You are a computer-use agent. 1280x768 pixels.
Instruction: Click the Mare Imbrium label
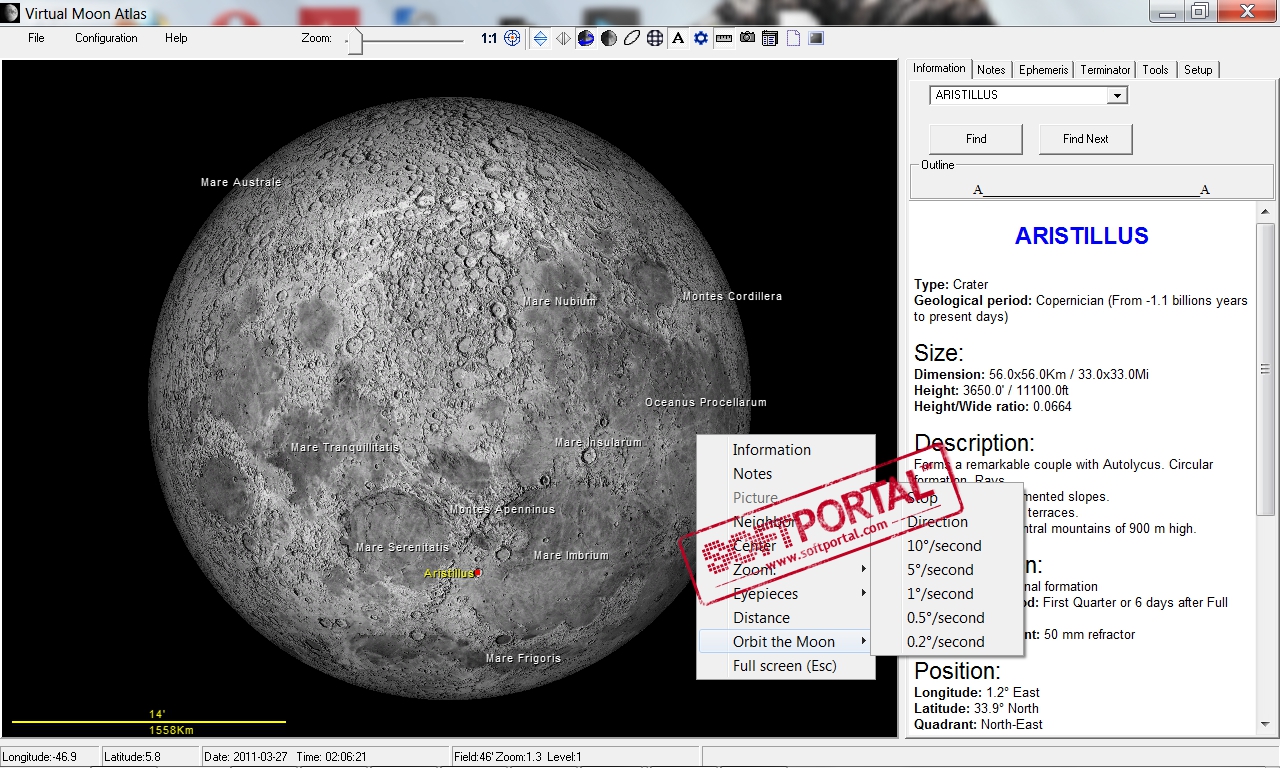571,556
